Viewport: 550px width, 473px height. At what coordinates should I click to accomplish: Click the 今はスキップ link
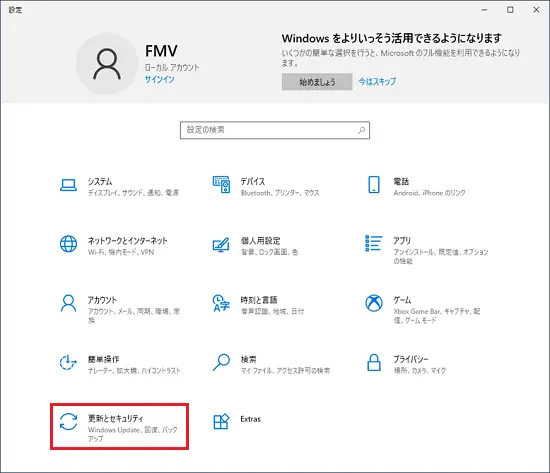[377, 82]
